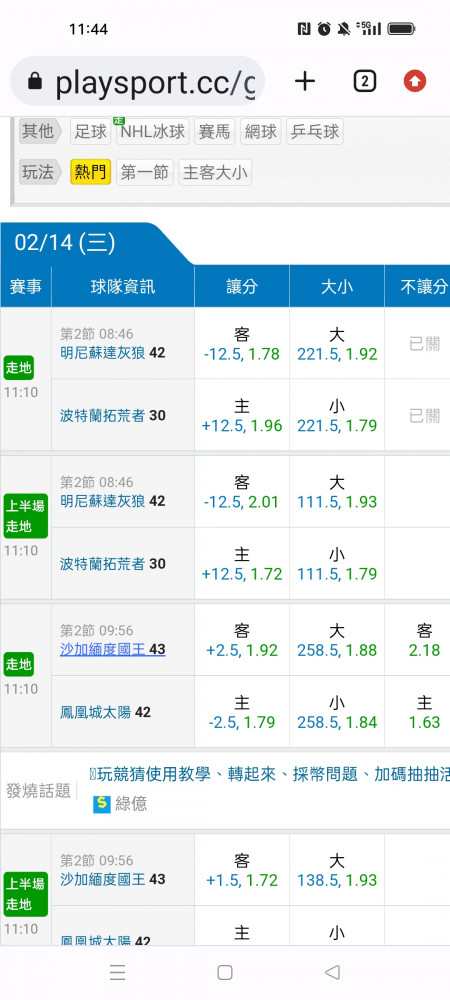Tap Android back navigation triangle
This screenshot has height=1000, width=450.
point(332,972)
